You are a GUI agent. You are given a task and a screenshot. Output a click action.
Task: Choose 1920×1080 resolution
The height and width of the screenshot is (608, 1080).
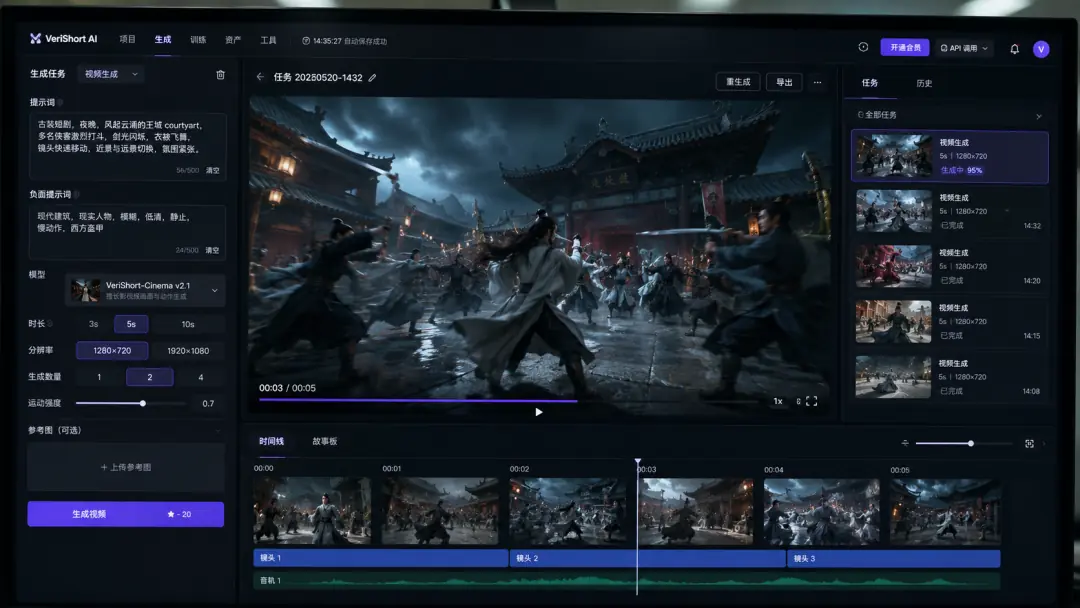click(188, 350)
